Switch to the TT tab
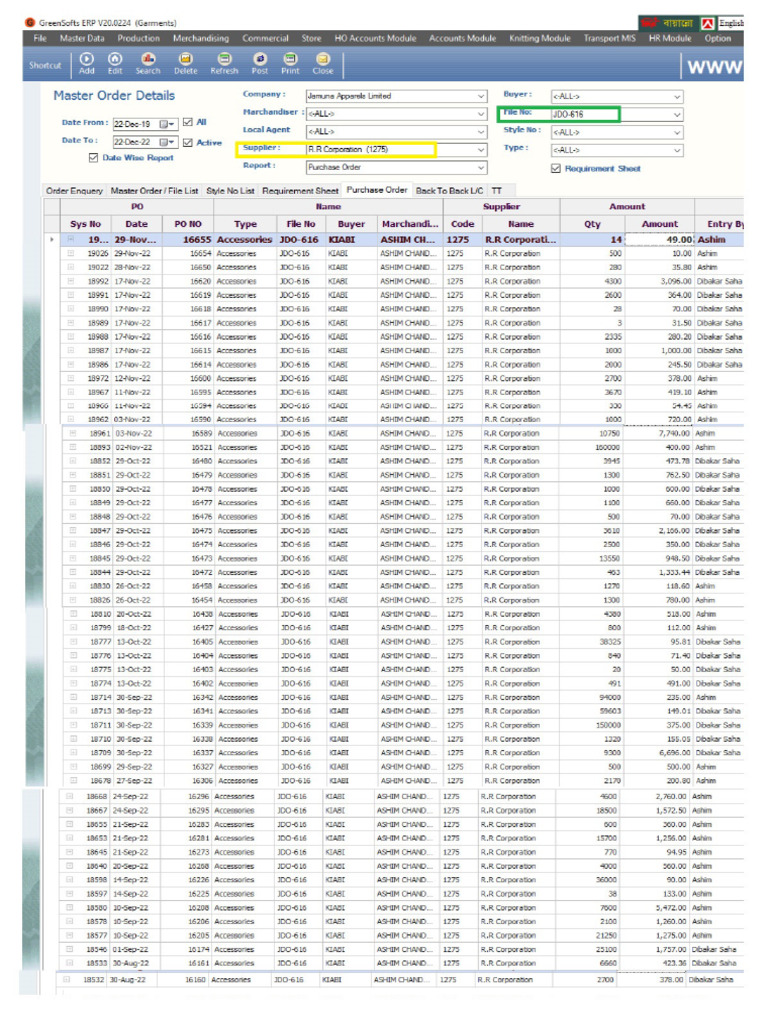The image size is (768, 1024). 497,191
